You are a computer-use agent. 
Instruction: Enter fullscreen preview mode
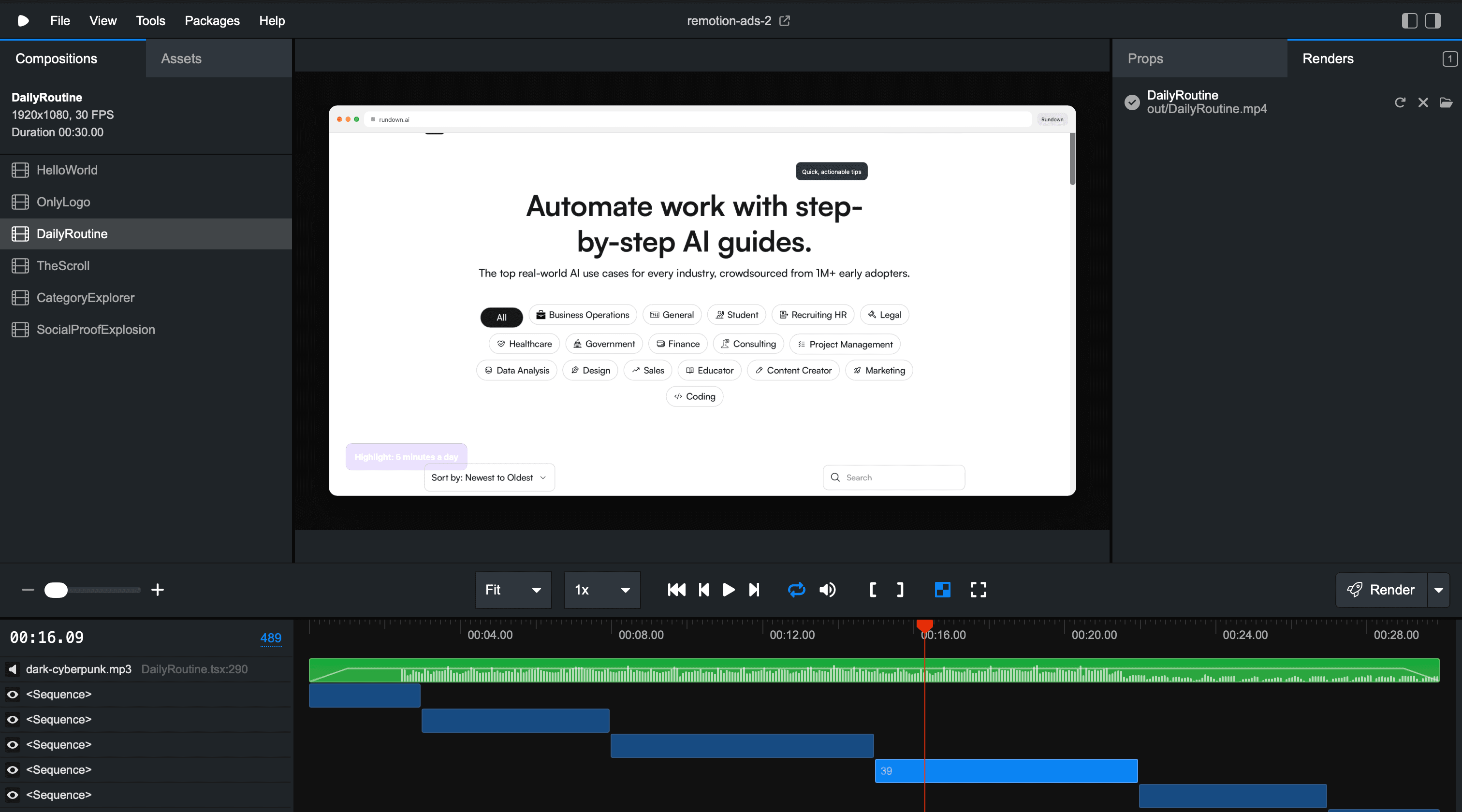979,590
